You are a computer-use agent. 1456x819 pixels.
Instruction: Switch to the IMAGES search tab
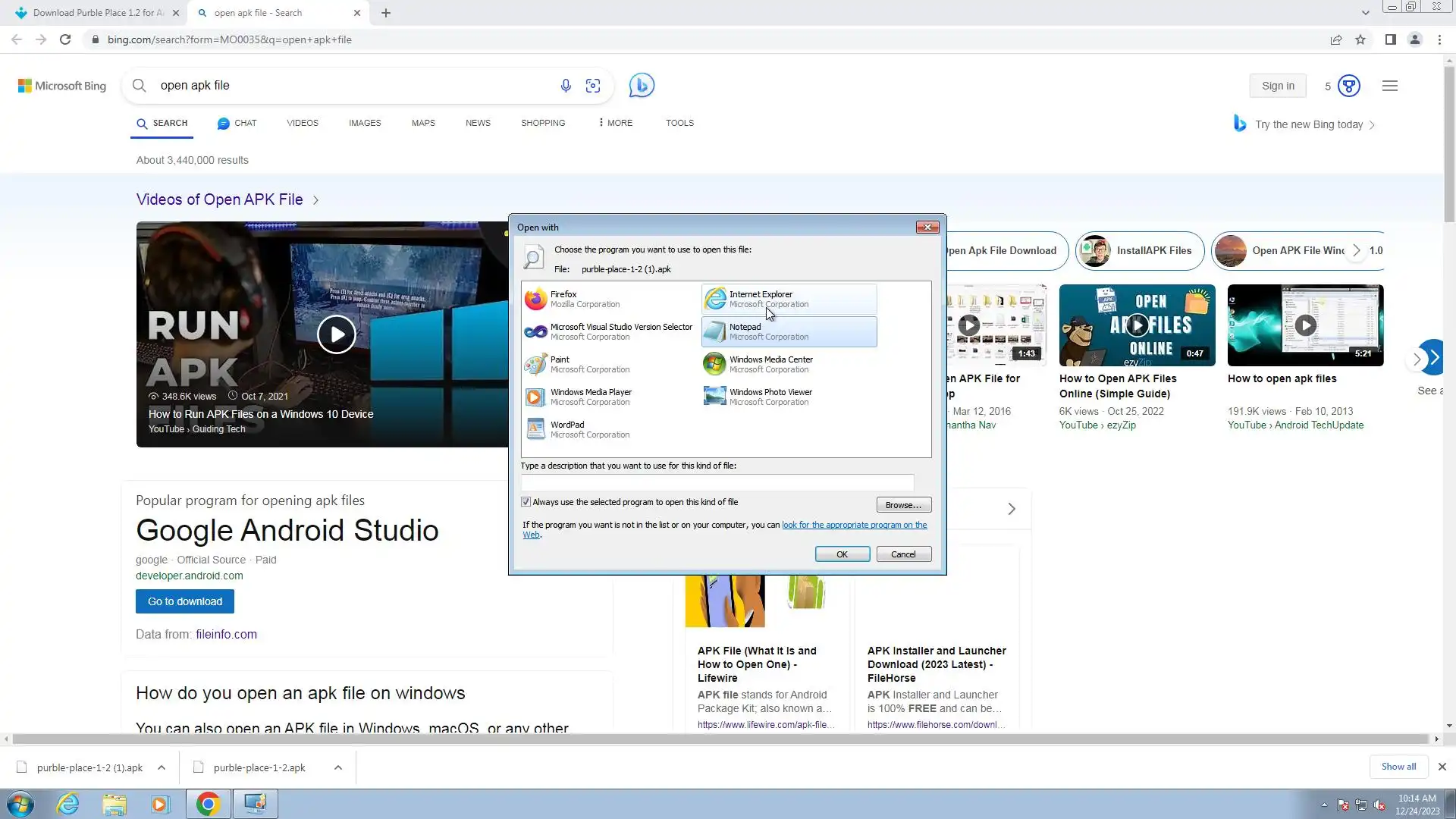365,123
